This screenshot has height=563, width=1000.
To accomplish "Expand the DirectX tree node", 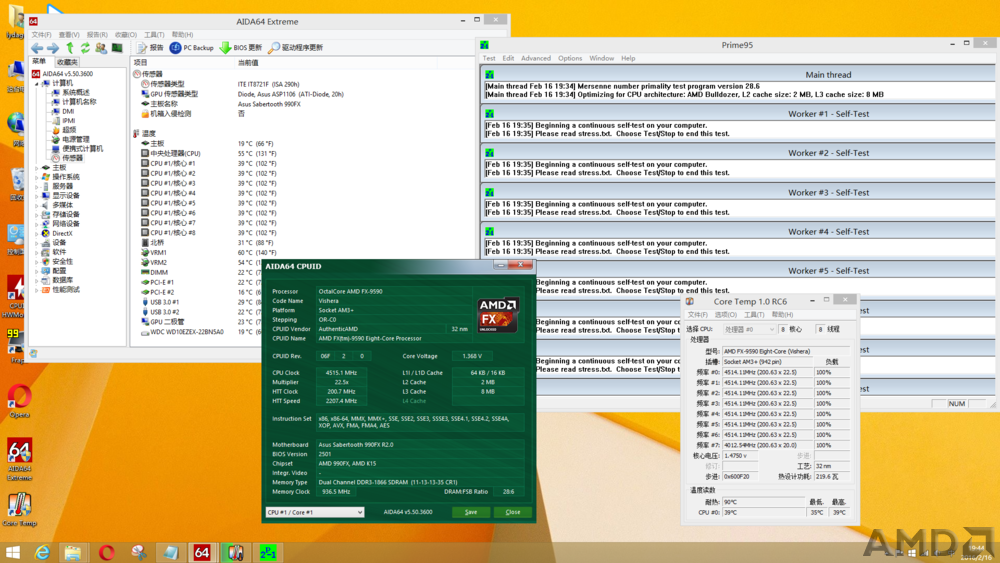I will [36, 233].
